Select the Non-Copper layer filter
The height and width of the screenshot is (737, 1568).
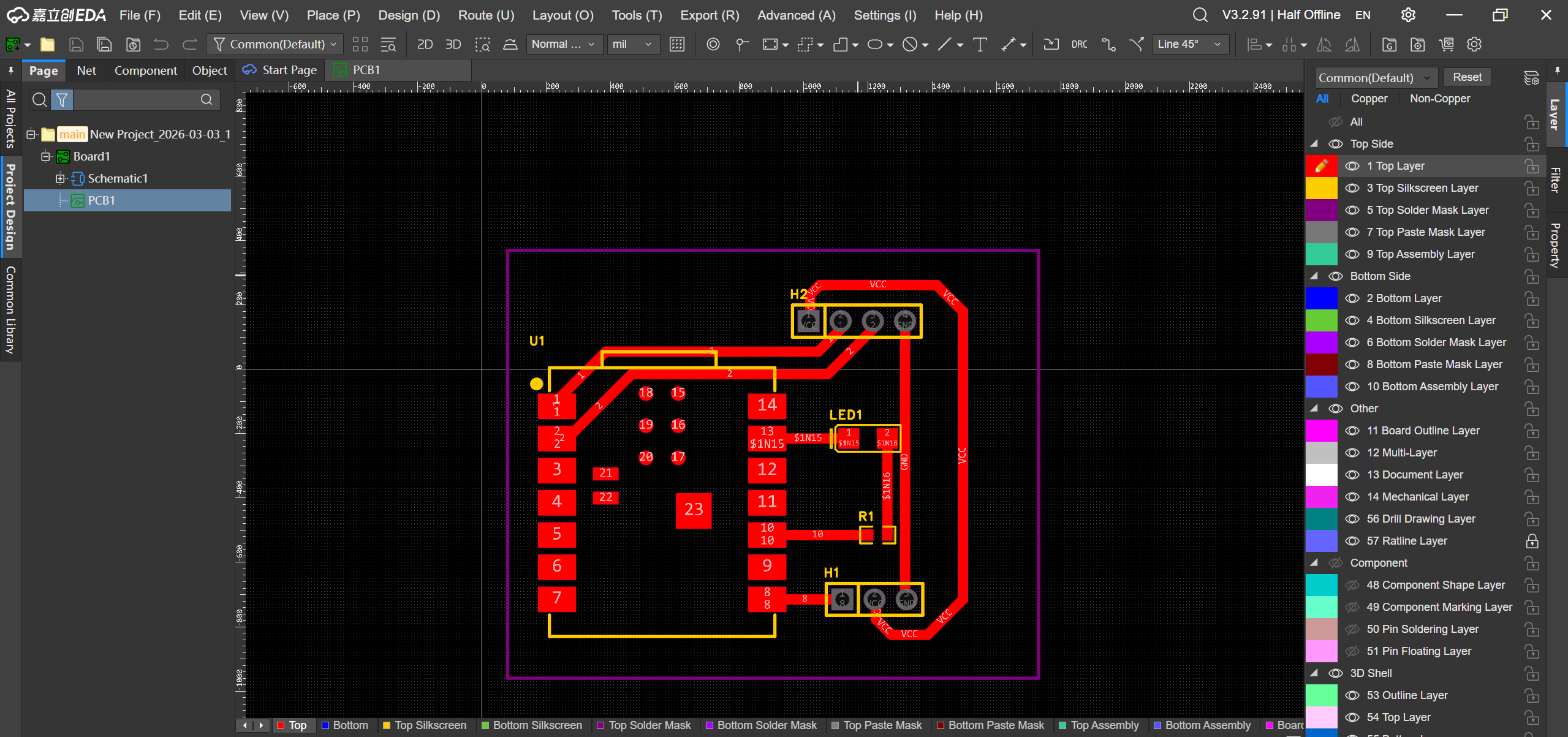1439,99
